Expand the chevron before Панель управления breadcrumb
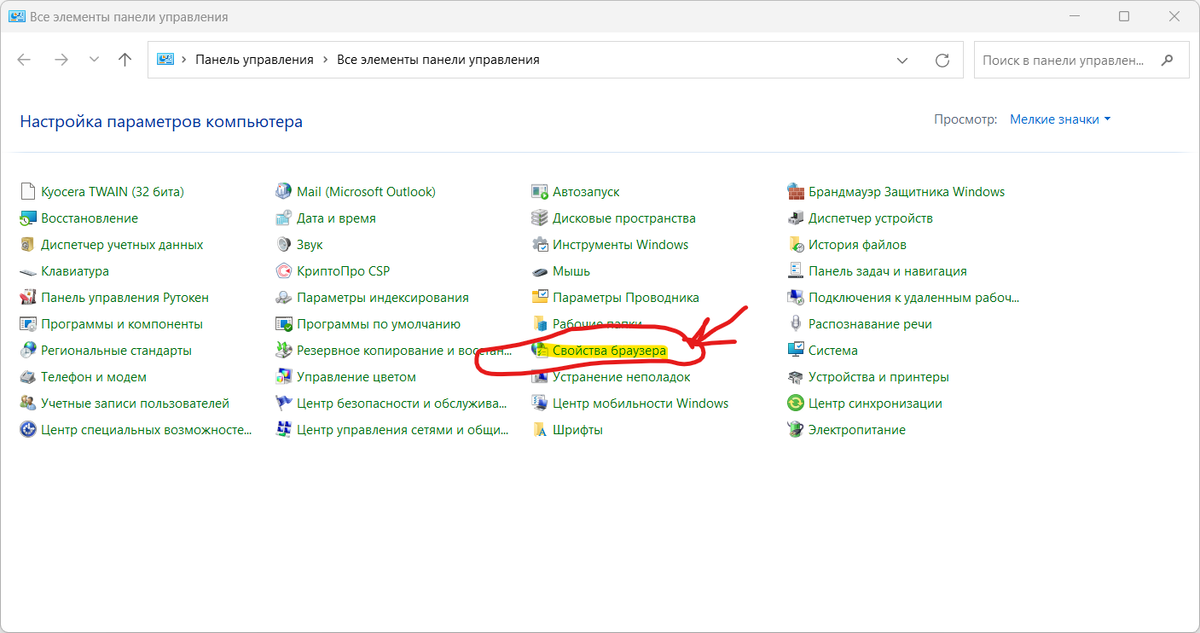Viewport: 1200px width, 633px height. pyautogui.click(x=184, y=60)
